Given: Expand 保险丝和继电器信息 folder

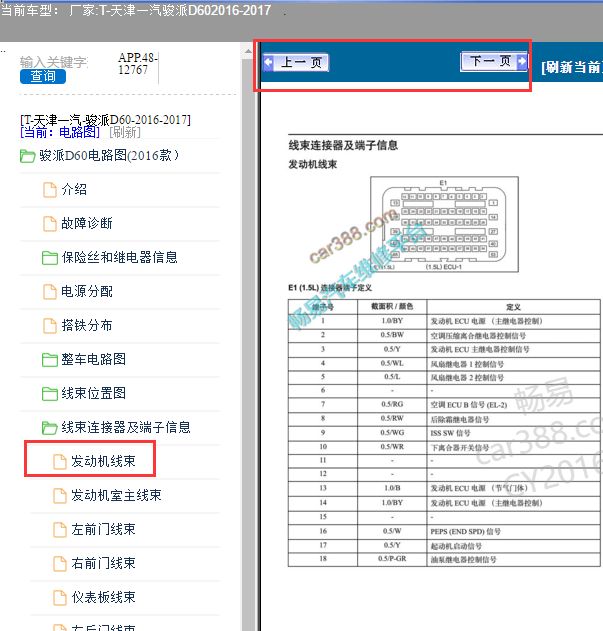Looking at the screenshot, I should (119, 257).
